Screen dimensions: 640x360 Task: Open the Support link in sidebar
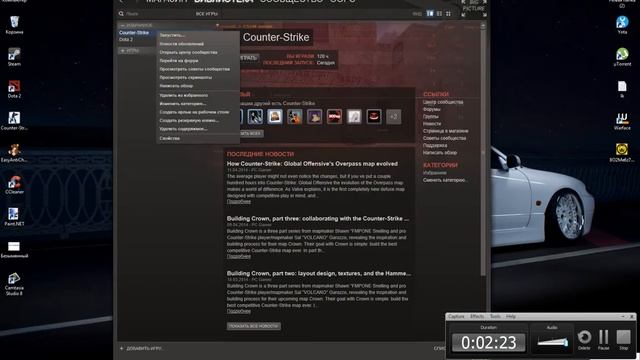pos(435,145)
